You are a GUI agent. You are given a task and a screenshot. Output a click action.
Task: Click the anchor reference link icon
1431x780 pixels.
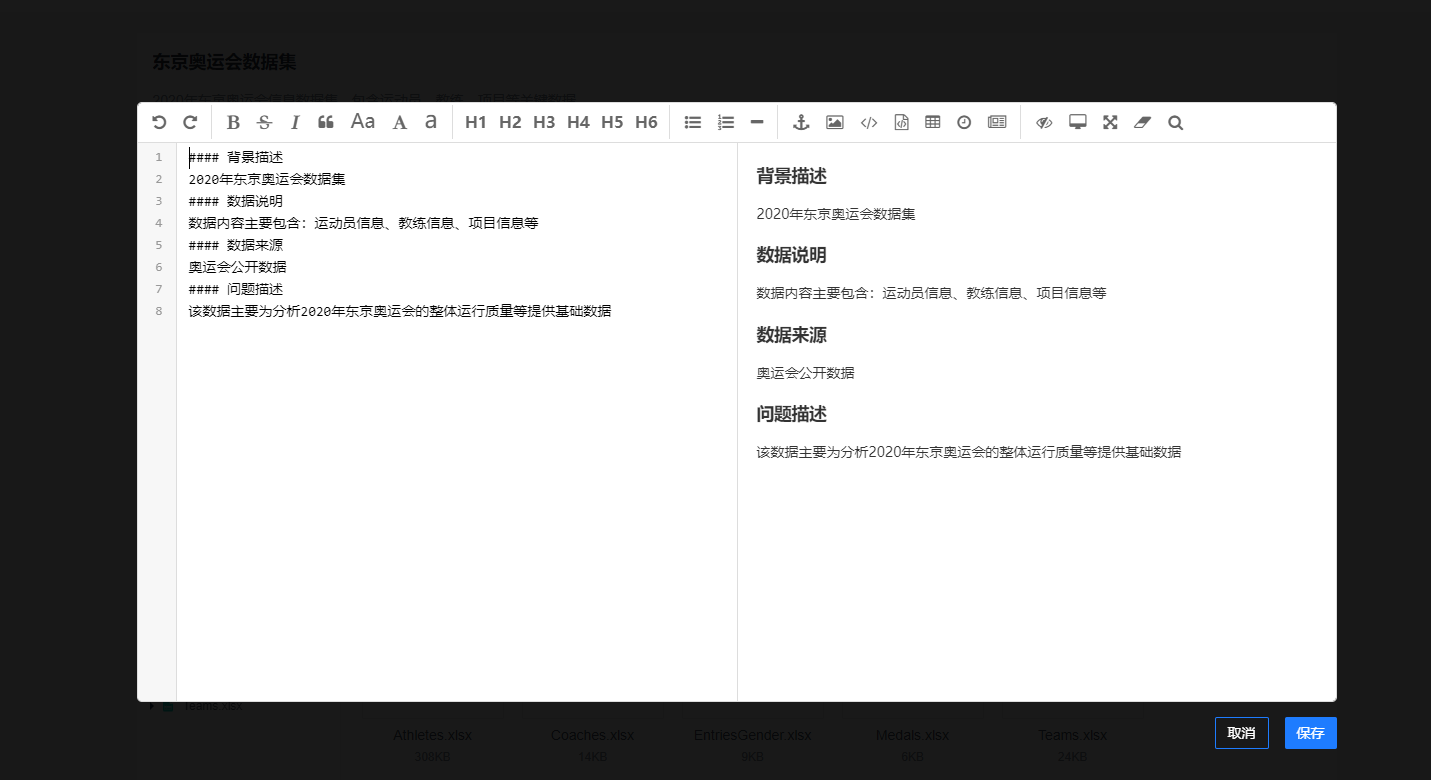[x=801, y=122]
